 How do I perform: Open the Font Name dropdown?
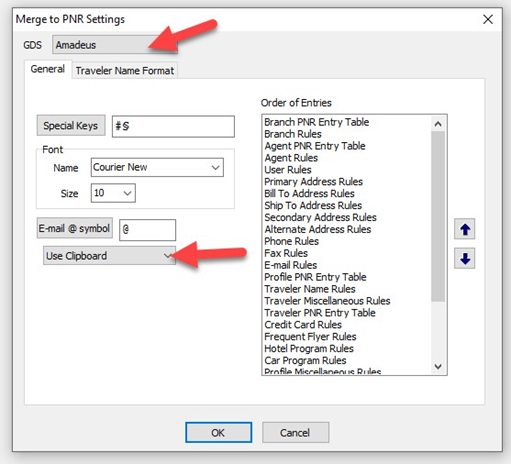157,167
